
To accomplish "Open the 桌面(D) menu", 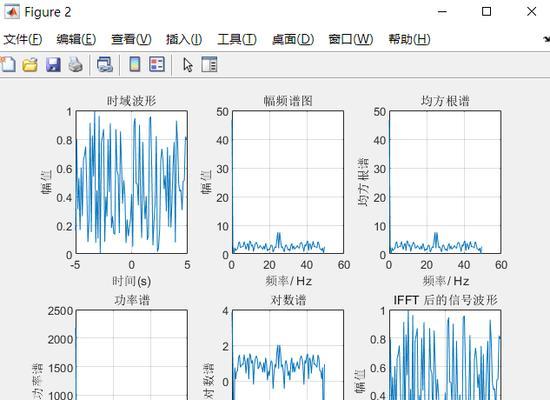I will pyautogui.click(x=293, y=39).
